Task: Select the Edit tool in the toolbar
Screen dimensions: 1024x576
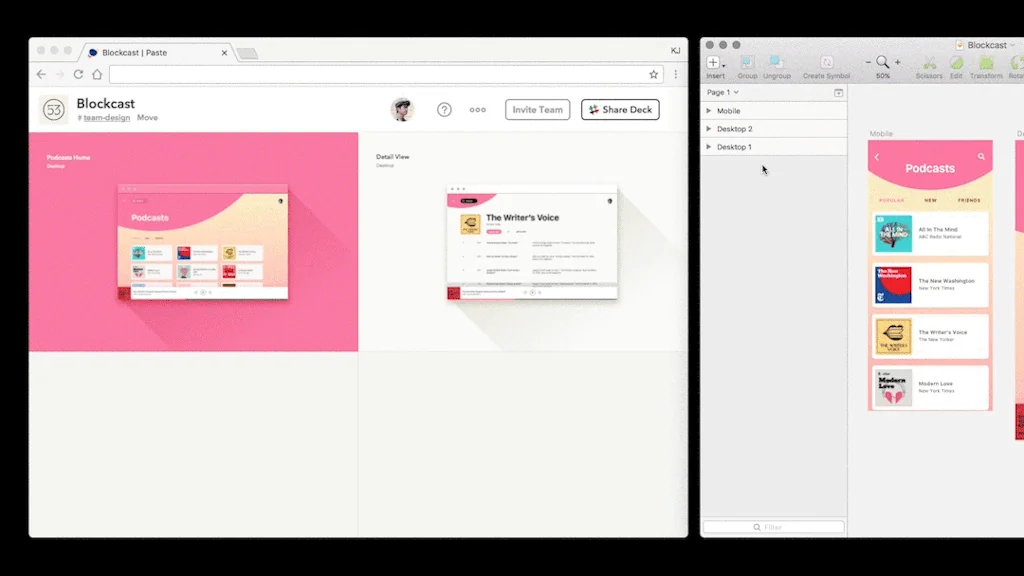Action: [x=956, y=62]
